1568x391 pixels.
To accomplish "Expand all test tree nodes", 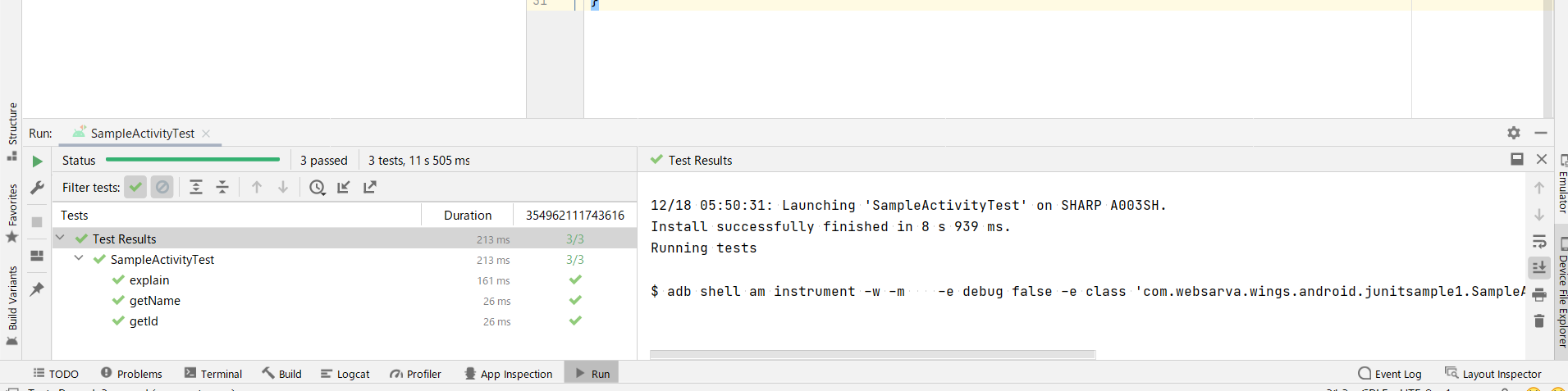I will click(x=196, y=188).
